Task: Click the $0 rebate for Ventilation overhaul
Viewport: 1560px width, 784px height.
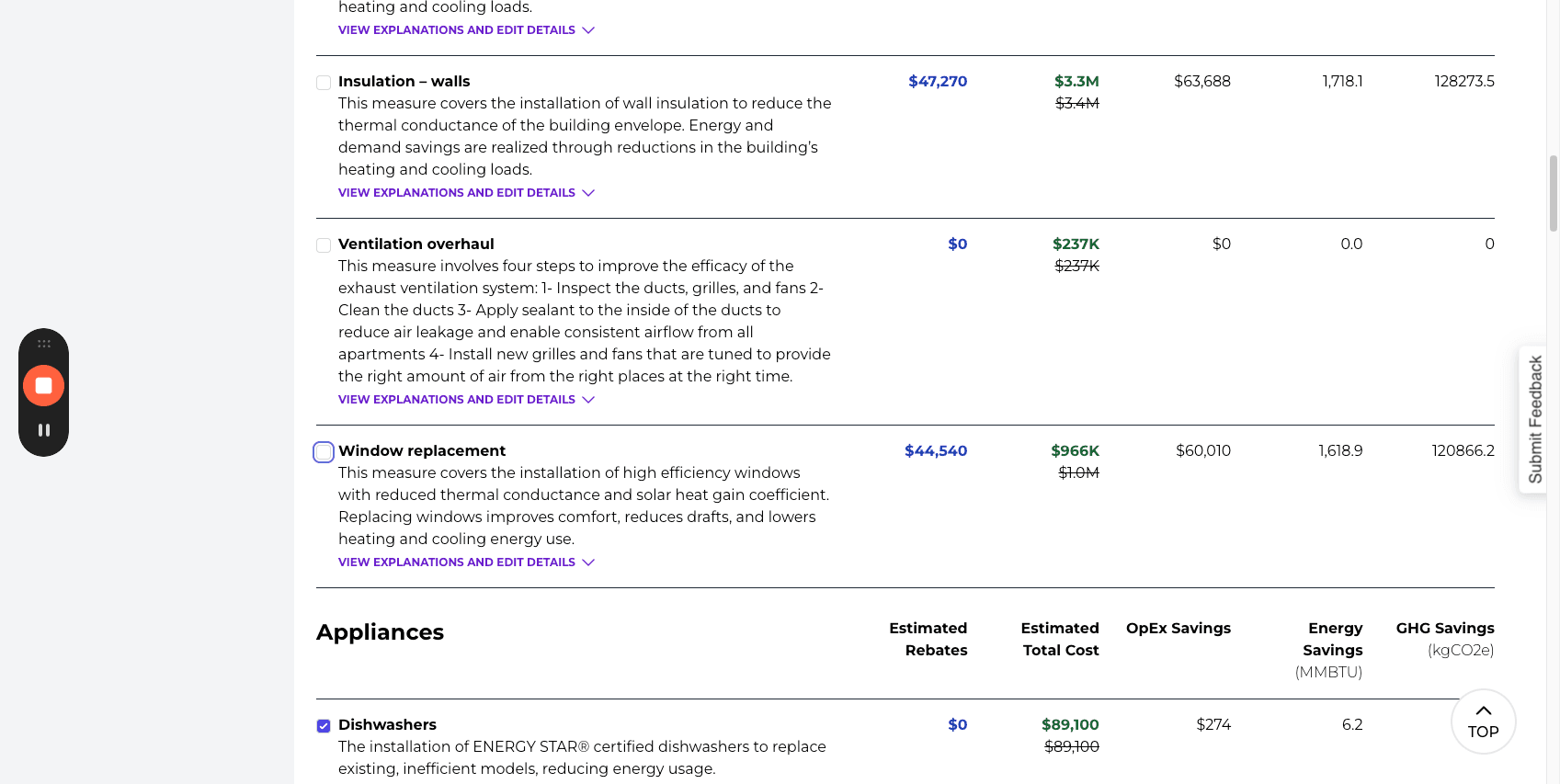Action: tap(957, 244)
